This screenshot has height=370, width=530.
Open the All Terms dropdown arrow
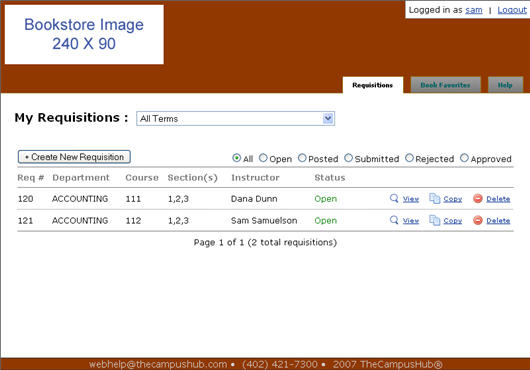tap(328, 119)
